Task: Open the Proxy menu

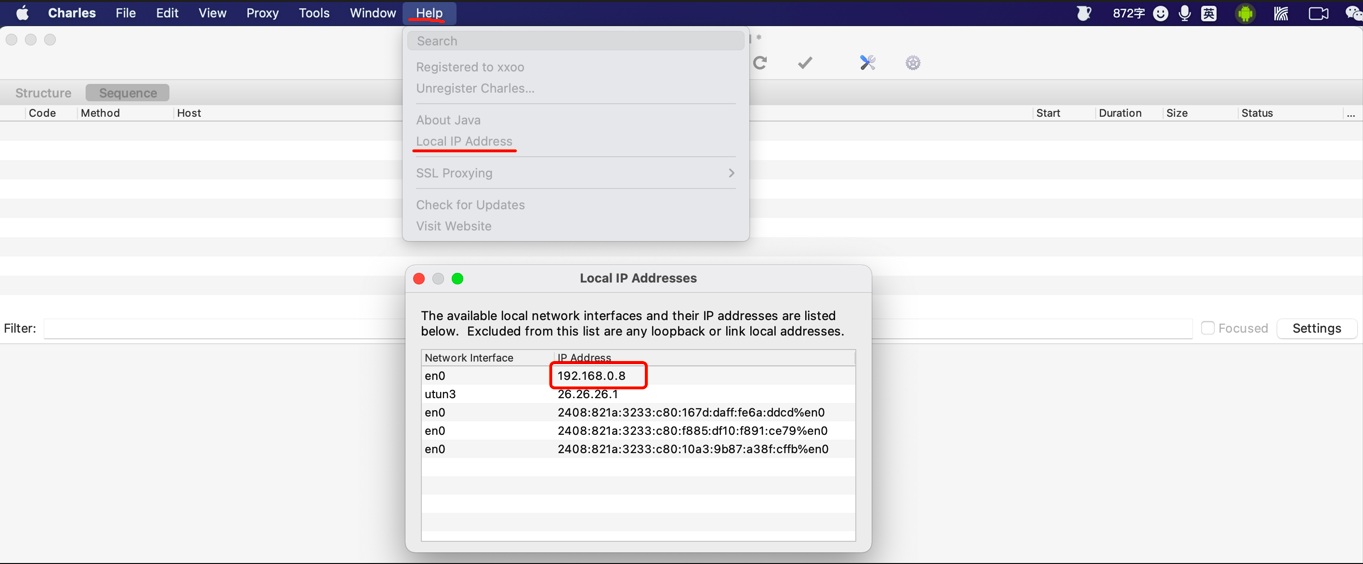Action: click(262, 13)
